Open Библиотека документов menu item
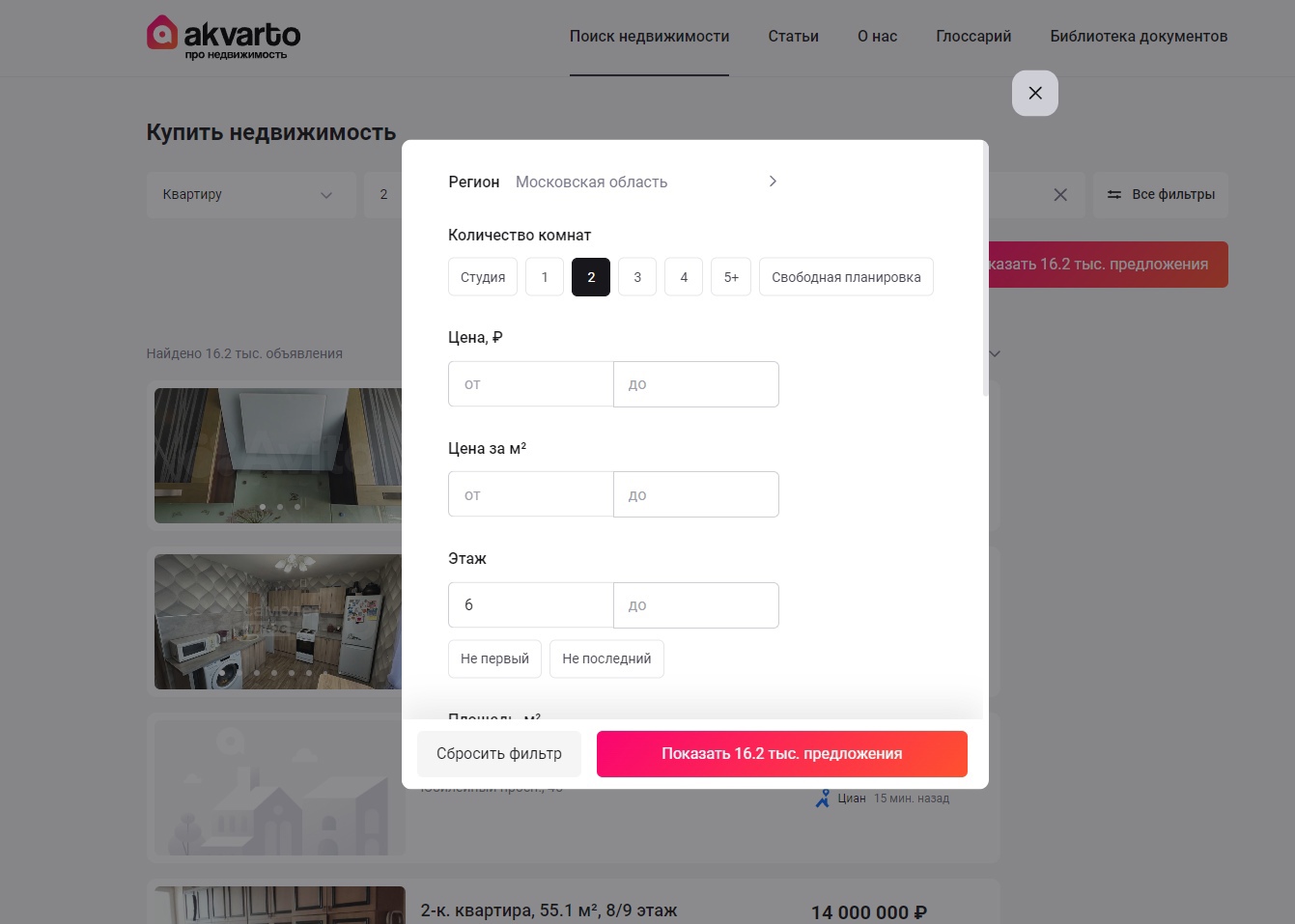The width and height of the screenshot is (1295, 924). 1139,37
